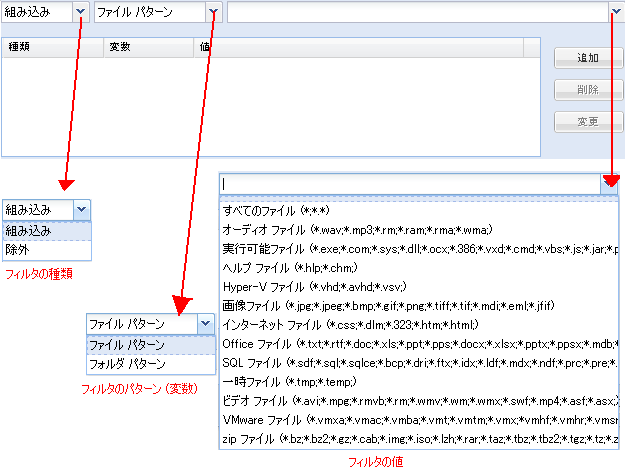625x475 pixels.
Task: Select Office ファイル entry
Action: point(419,344)
